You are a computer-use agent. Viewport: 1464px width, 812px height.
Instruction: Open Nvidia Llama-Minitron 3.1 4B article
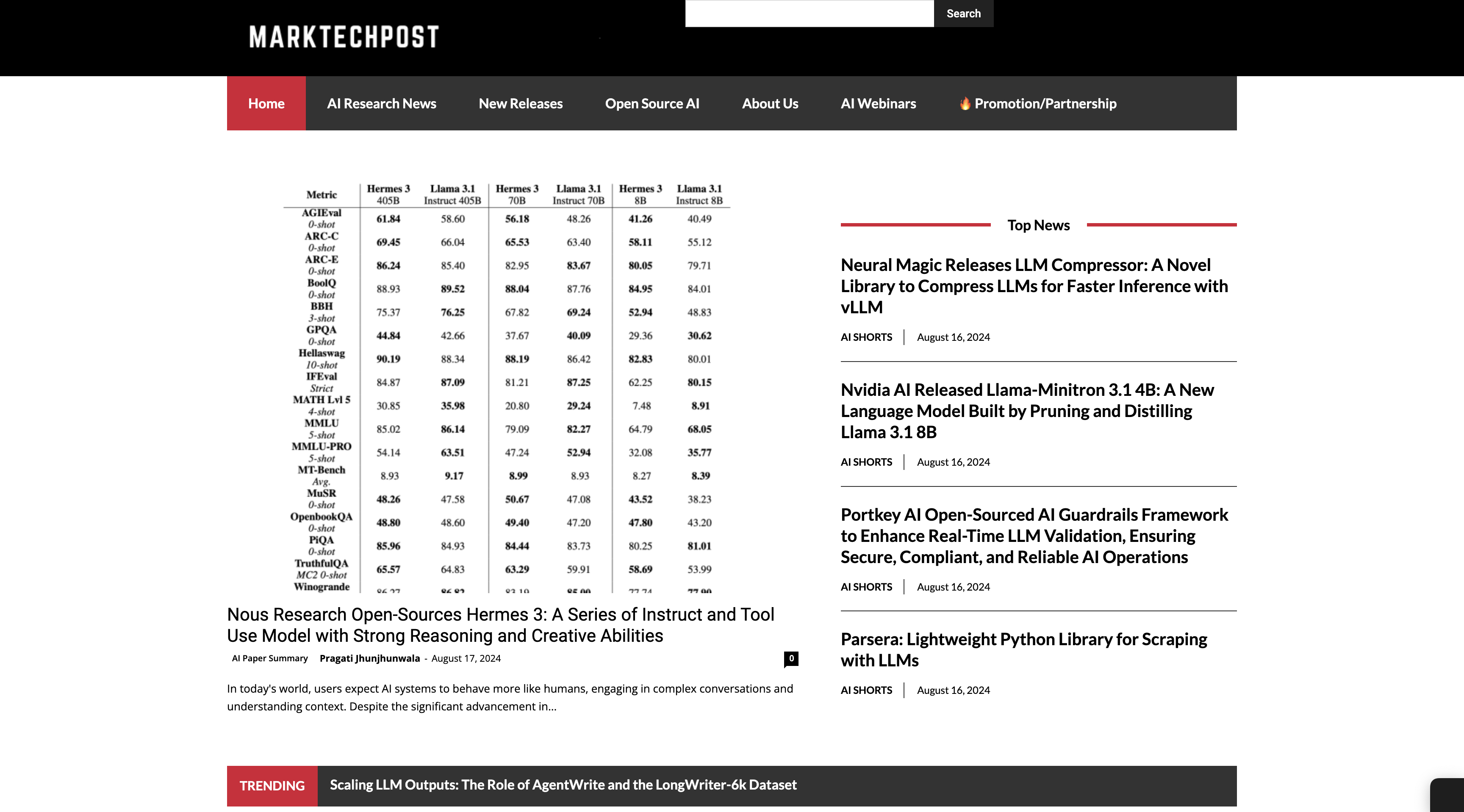pyautogui.click(x=1027, y=411)
